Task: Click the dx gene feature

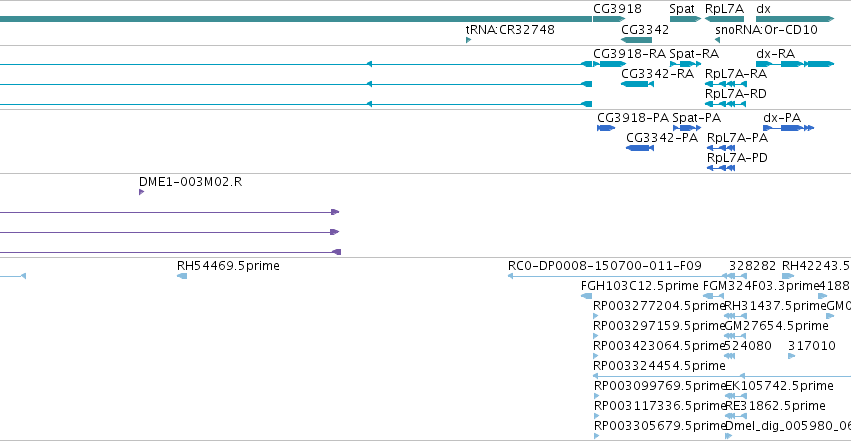Action: pyautogui.click(x=795, y=20)
